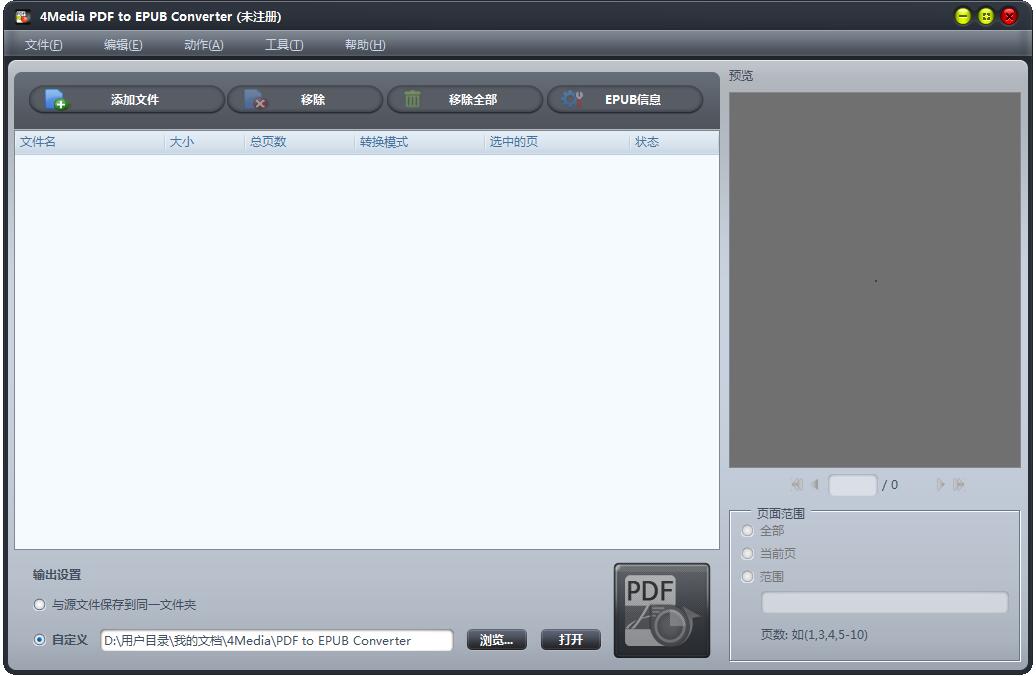1036x676 pixels.
Task: Go to previous page in preview
Action: coord(815,484)
